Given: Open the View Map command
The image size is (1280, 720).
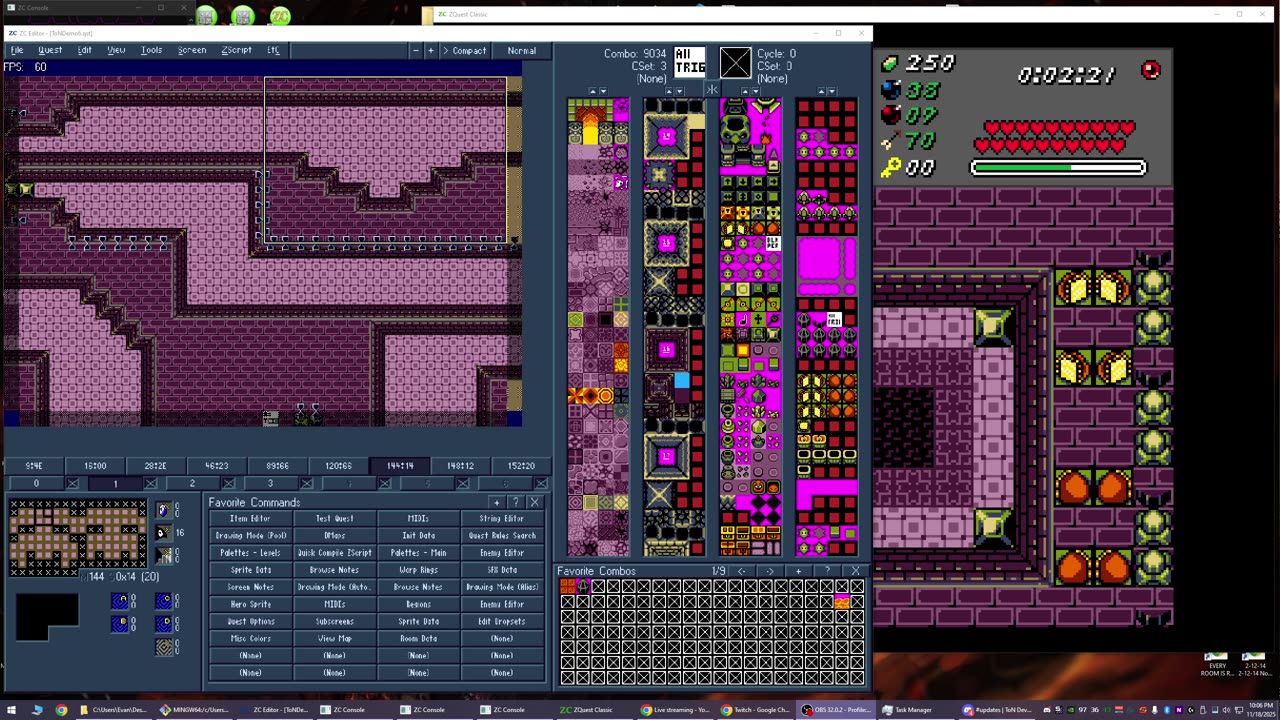Looking at the screenshot, I should (x=334, y=638).
